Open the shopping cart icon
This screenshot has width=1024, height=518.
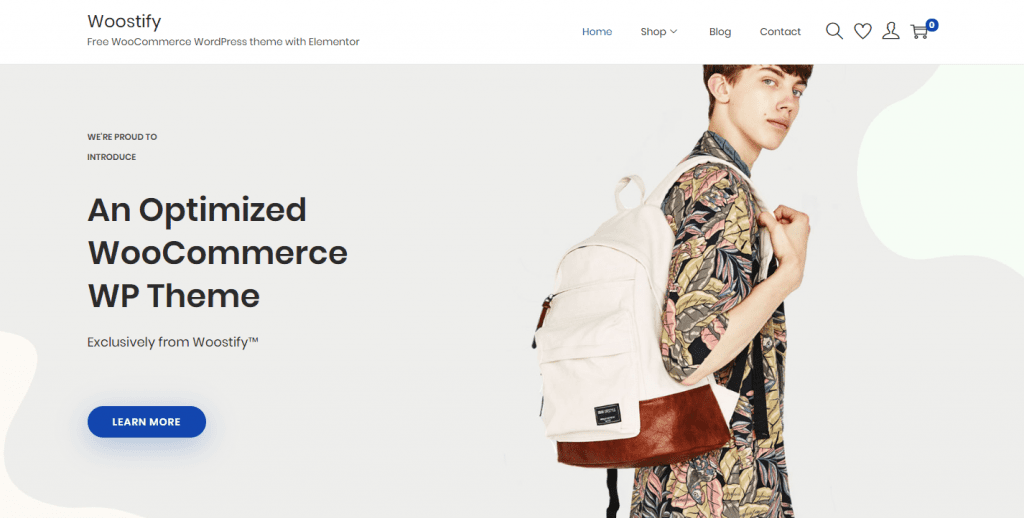tap(920, 32)
